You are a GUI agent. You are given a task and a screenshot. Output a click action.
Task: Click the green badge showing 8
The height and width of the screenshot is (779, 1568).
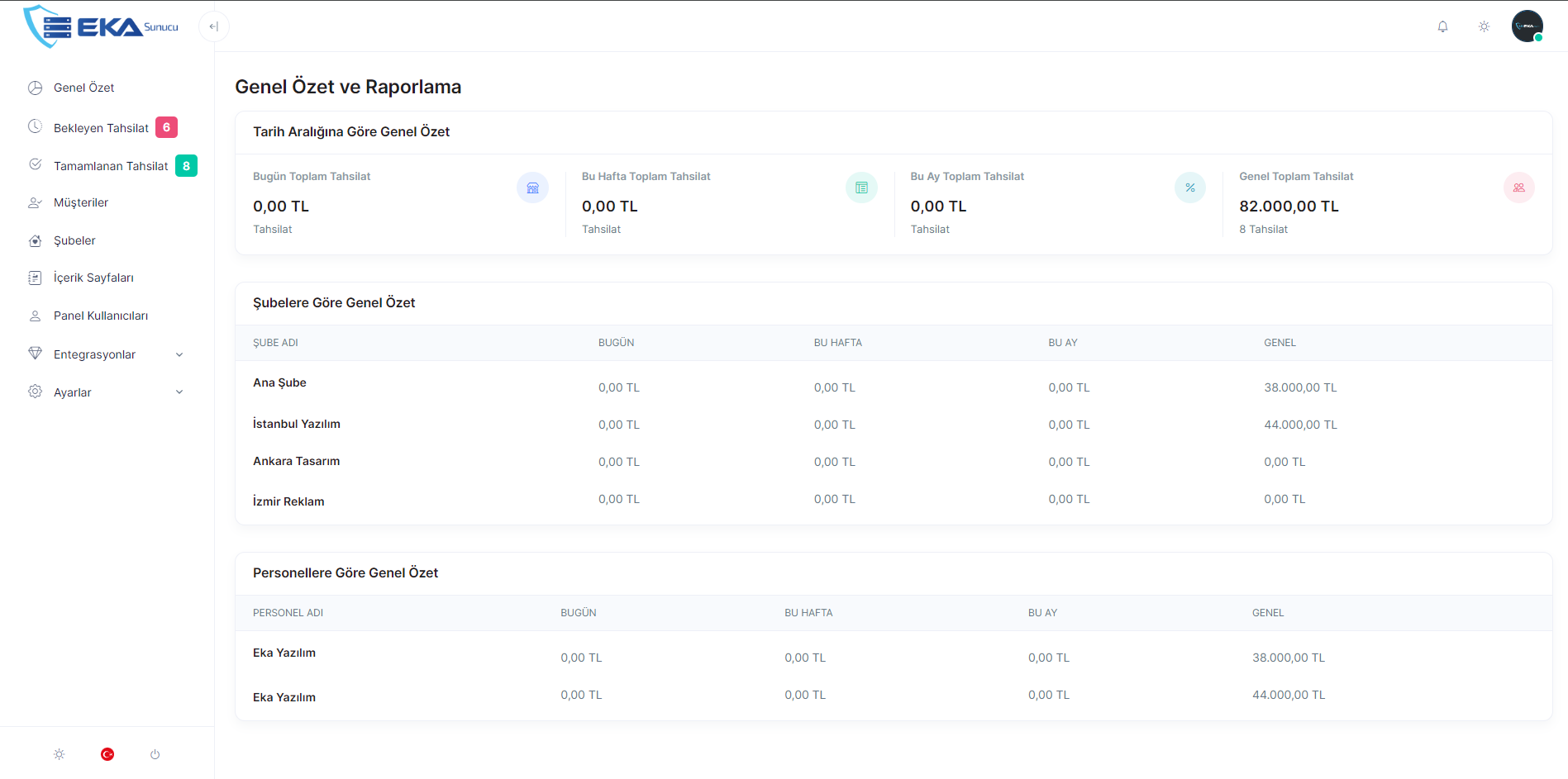tap(186, 166)
